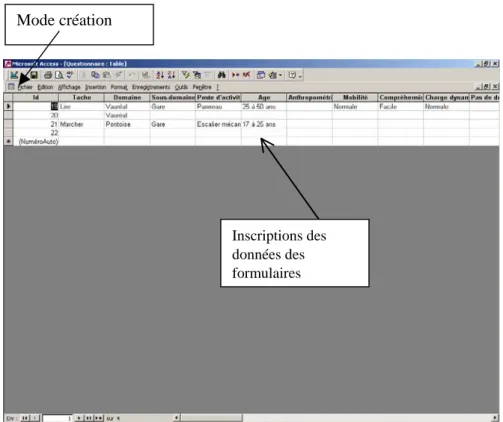Click the '17 à 25 ans' Age cell

coord(264,124)
